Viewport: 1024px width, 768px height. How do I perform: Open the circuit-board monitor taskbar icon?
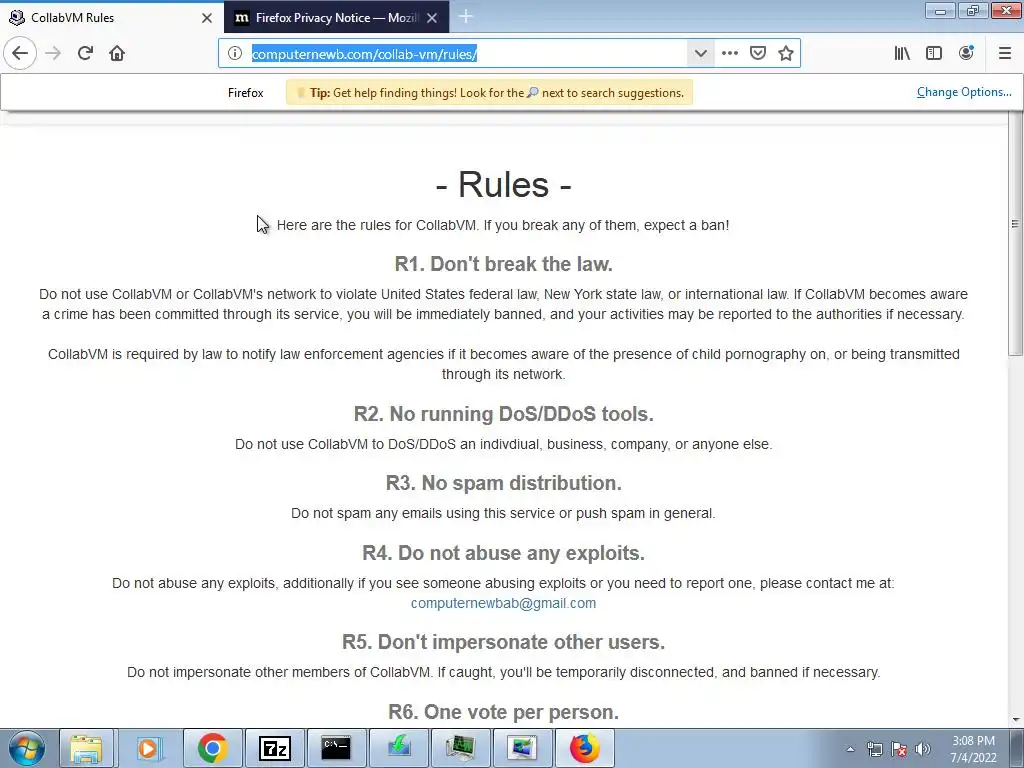(460, 748)
